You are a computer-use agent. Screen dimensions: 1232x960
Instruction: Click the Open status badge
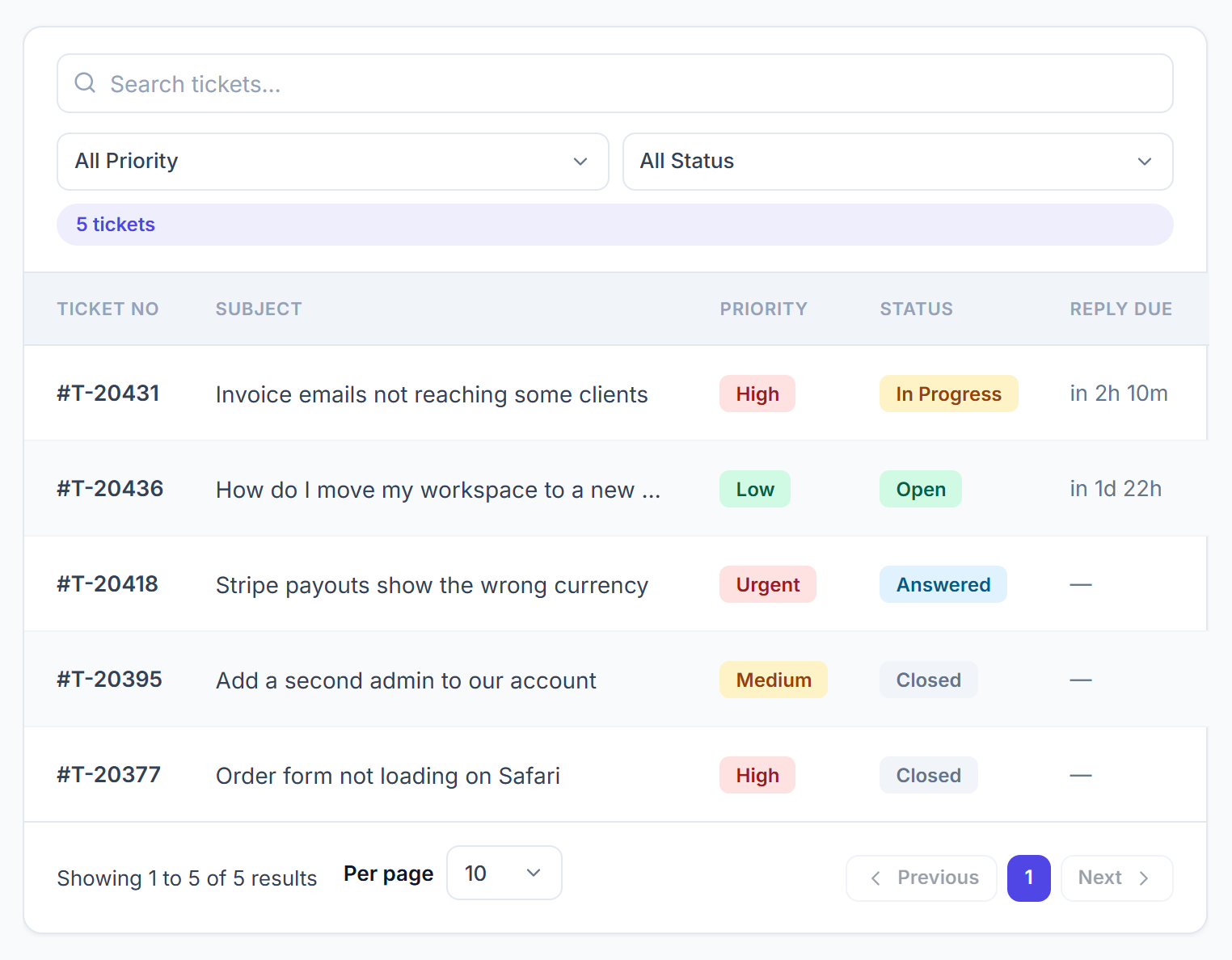click(921, 489)
